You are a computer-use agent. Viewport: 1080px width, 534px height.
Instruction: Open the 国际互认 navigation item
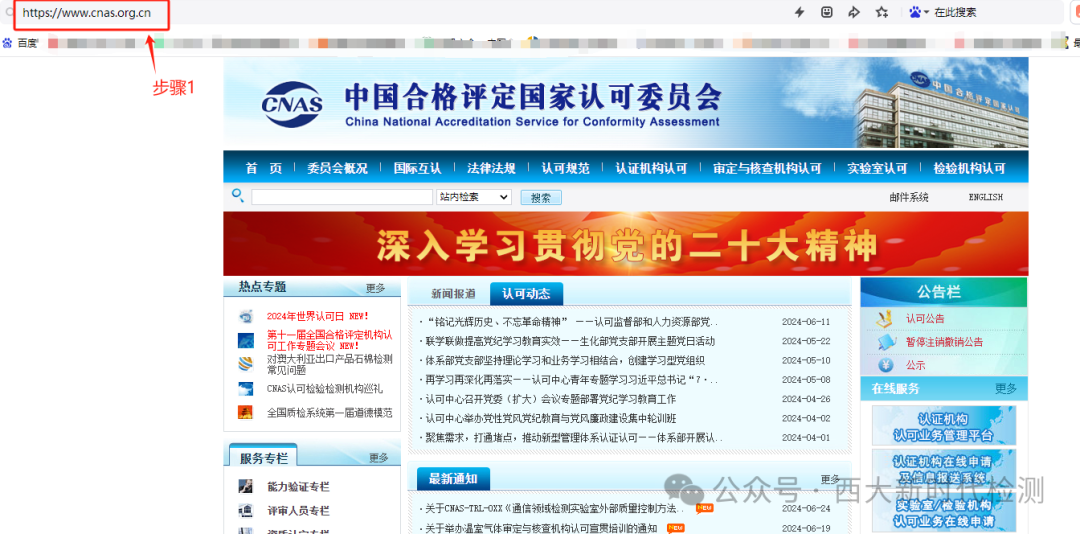417,168
